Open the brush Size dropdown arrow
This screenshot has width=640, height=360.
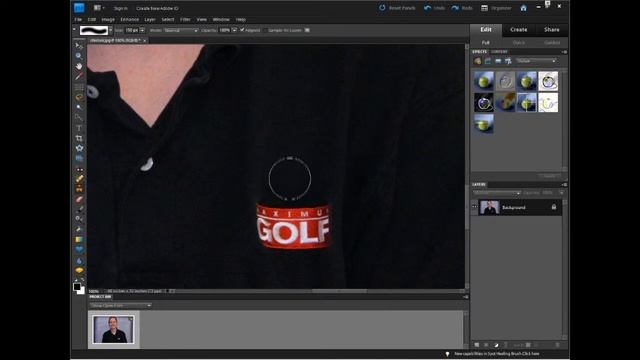[142, 30]
